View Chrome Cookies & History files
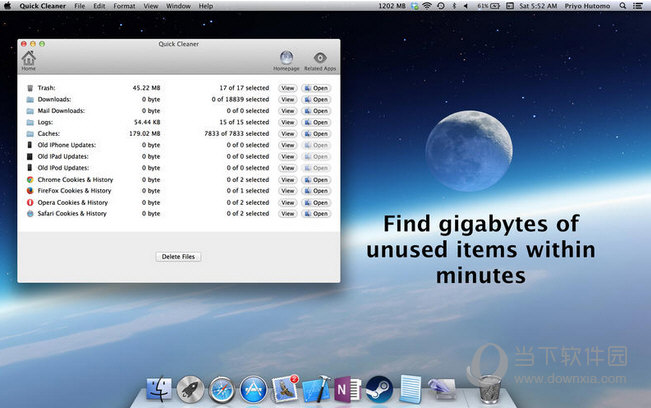The height and width of the screenshot is (408, 651). coord(288,180)
